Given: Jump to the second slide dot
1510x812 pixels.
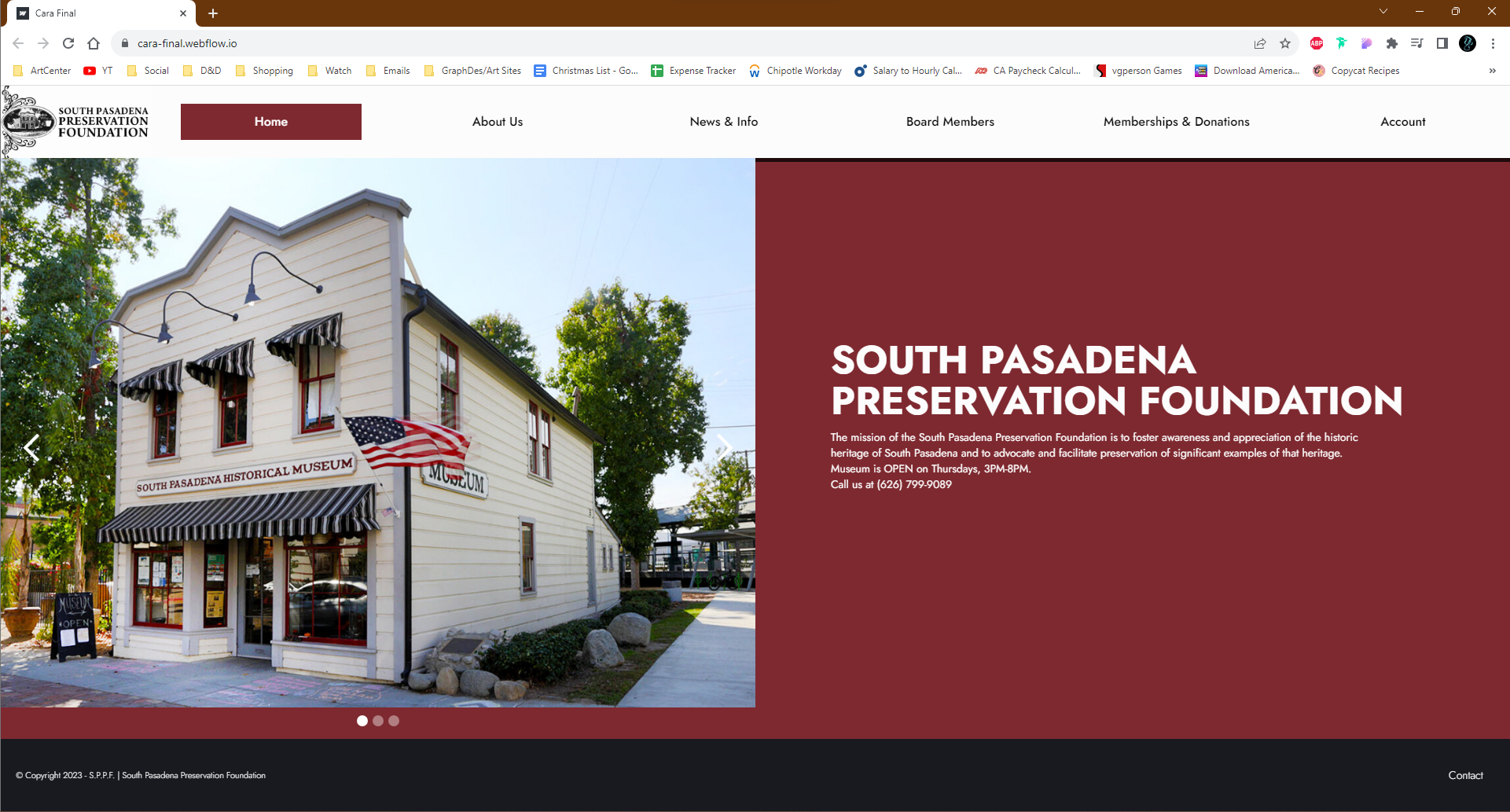Looking at the screenshot, I should tap(378, 721).
